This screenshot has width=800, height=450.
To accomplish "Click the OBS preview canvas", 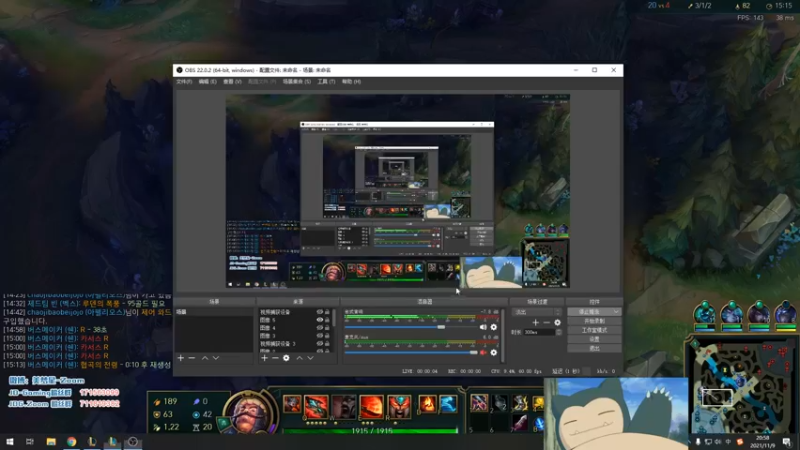I will (397, 191).
